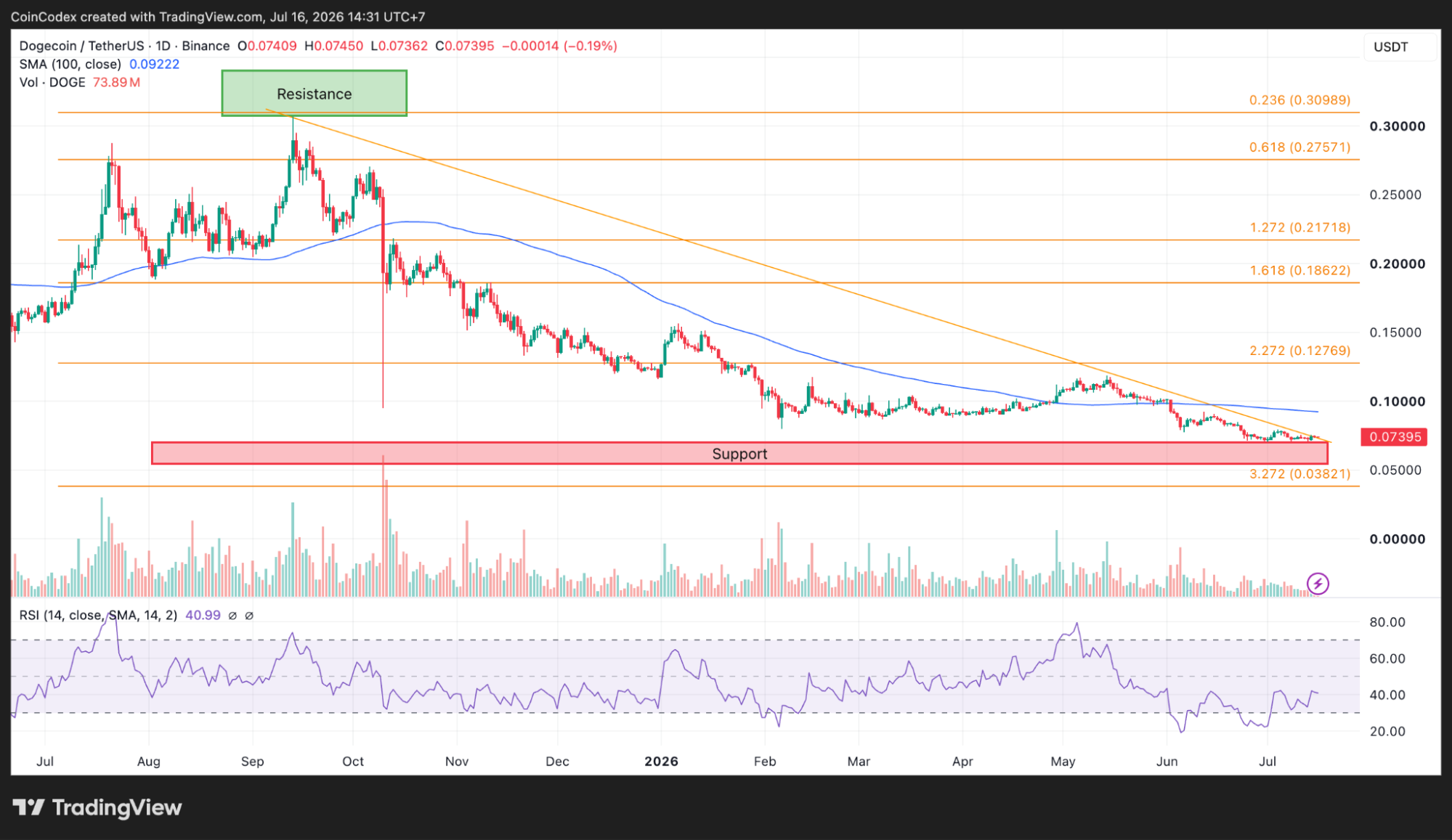The height and width of the screenshot is (840, 1452).
Task: Click RSI value 40.99
Action: pyautogui.click(x=203, y=615)
